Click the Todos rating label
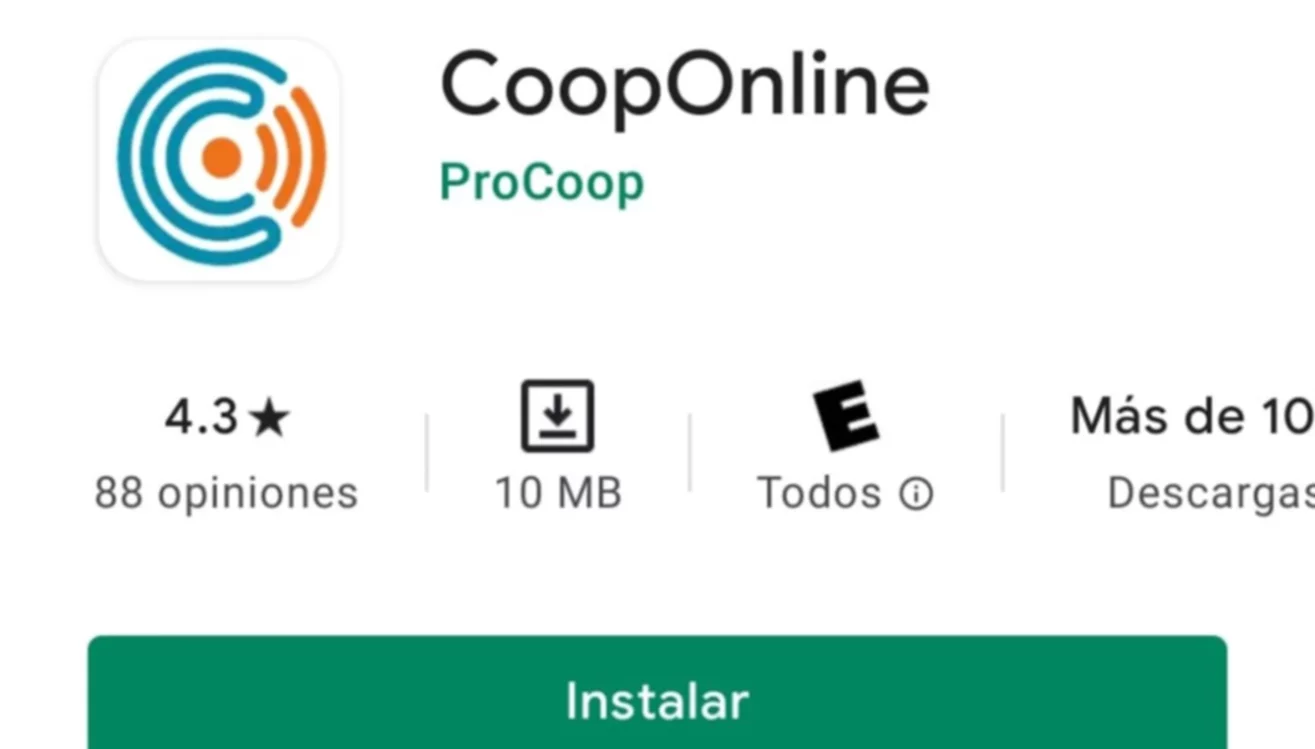This screenshot has width=1315, height=749. 819,493
